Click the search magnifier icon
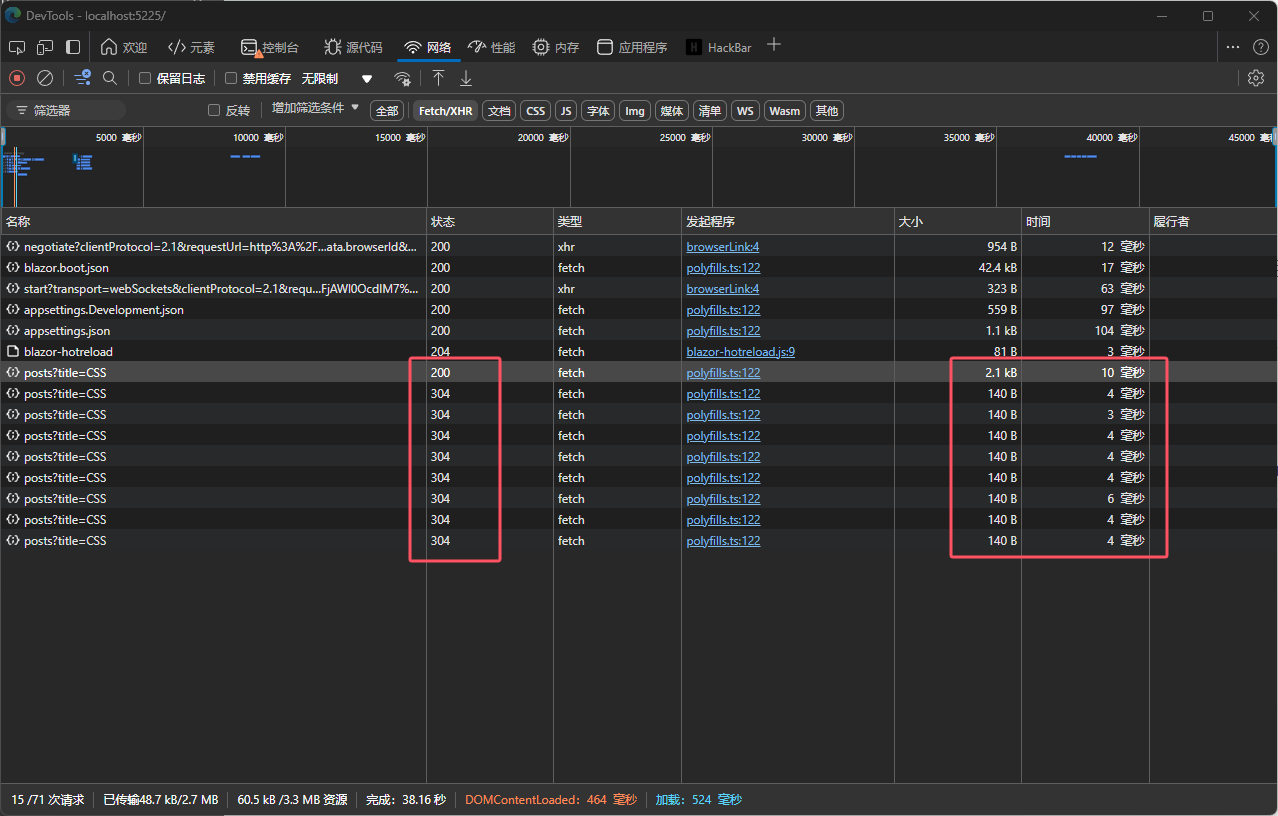 pyautogui.click(x=110, y=78)
